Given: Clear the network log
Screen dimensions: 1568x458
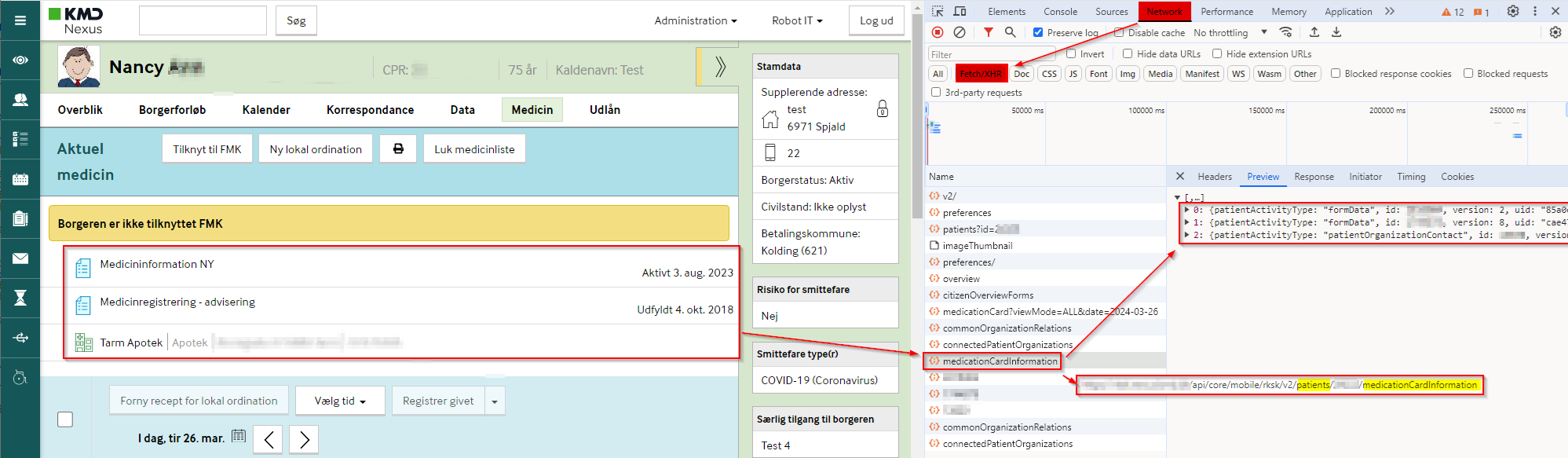Looking at the screenshot, I should click(x=959, y=32).
